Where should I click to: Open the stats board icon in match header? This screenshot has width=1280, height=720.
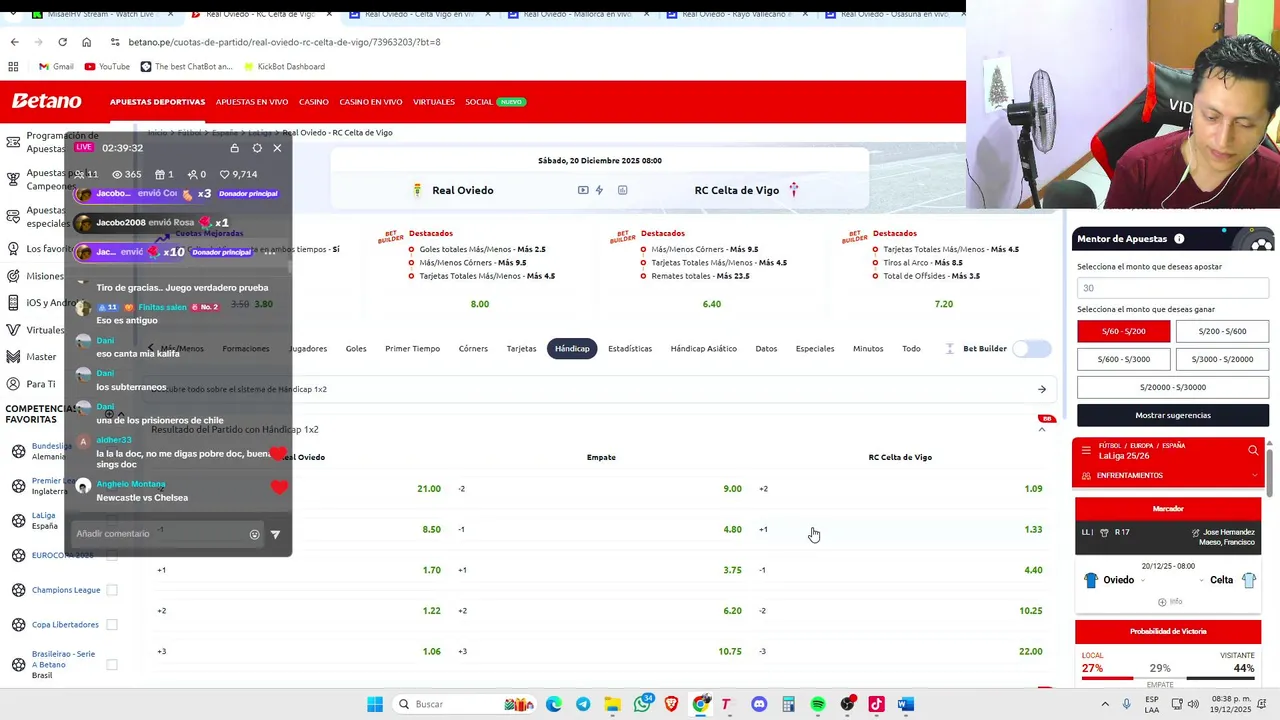pyautogui.click(x=622, y=190)
